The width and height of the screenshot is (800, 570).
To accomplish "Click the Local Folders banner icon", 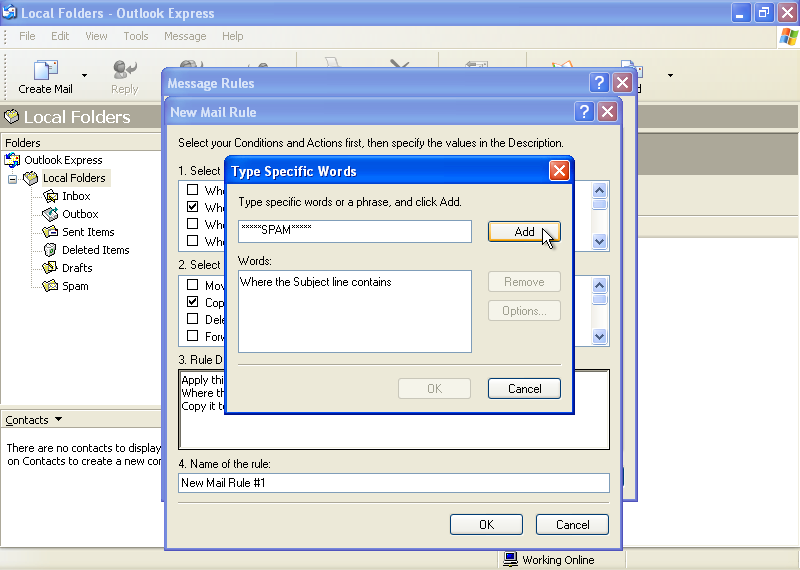I will pyautogui.click(x=11, y=117).
